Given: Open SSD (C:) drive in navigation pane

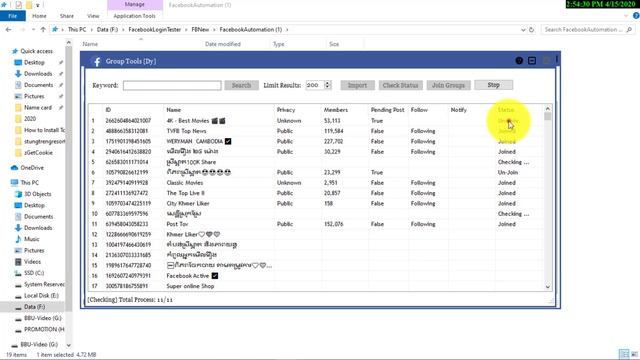Looking at the screenshot, I should pyautogui.click(x=34, y=273).
